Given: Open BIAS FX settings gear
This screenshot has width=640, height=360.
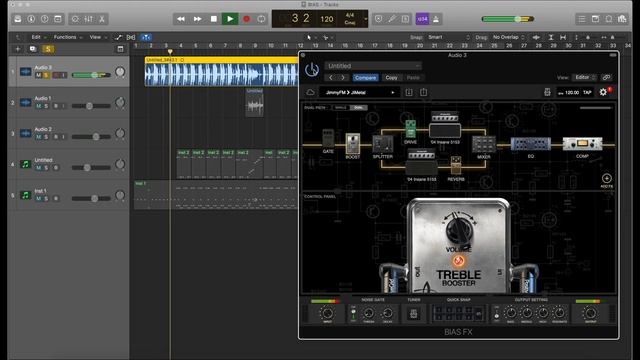Looking at the screenshot, I should (603, 93).
